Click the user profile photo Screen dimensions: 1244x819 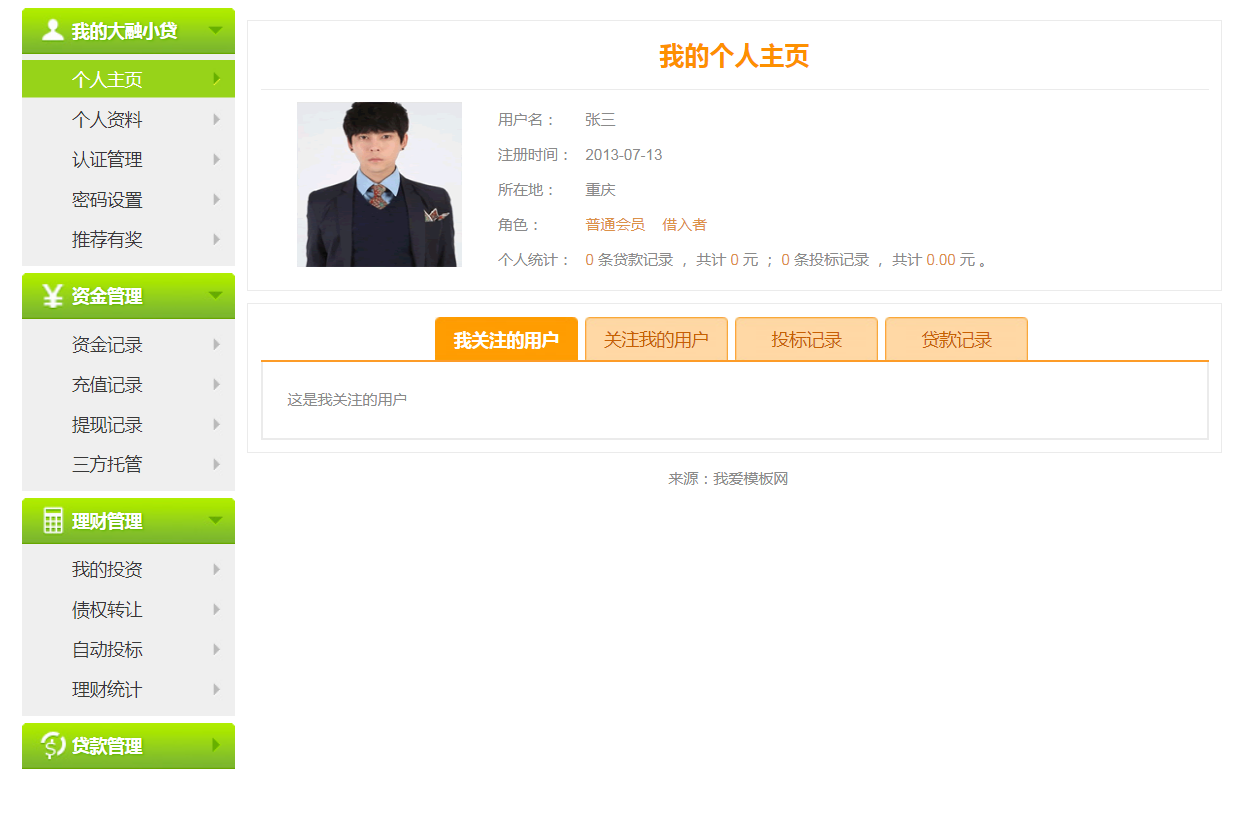click(x=379, y=184)
